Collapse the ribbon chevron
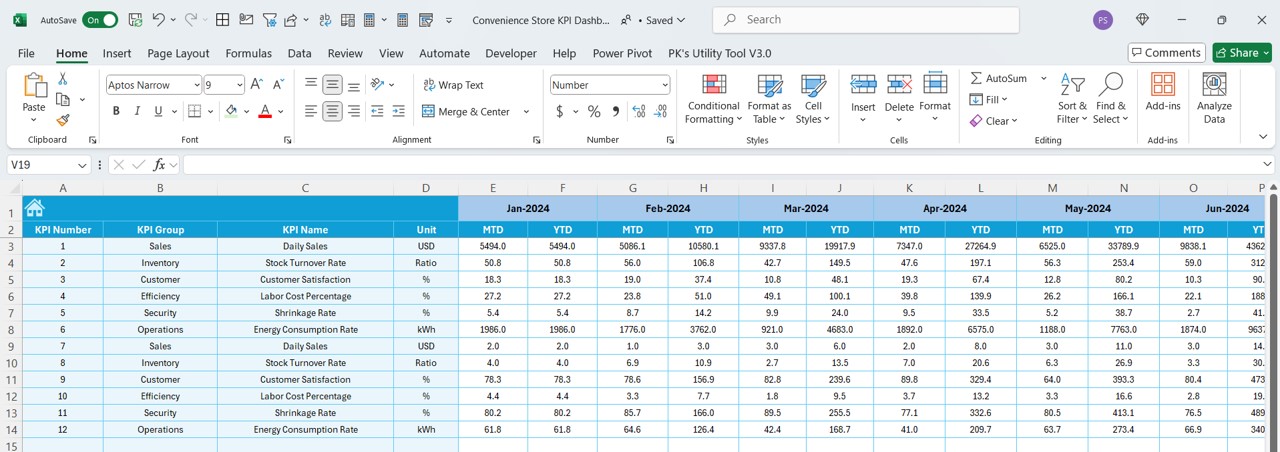 point(1265,137)
